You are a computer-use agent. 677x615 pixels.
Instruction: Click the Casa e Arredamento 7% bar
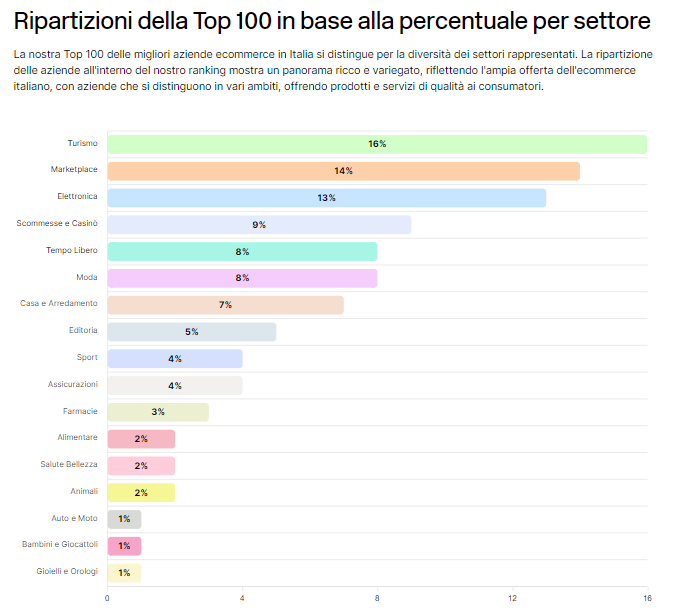pos(225,305)
